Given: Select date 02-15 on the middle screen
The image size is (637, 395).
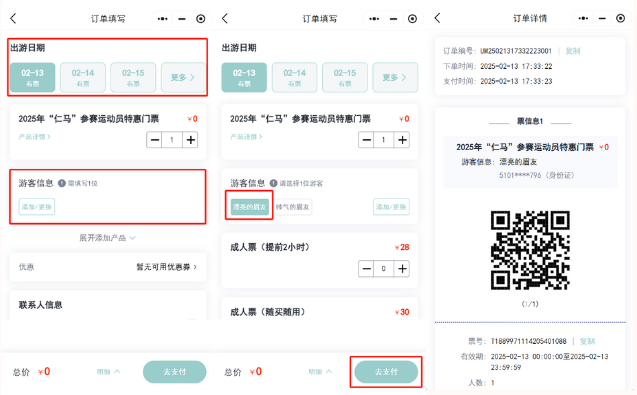Looking at the screenshot, I should [345, 77].
